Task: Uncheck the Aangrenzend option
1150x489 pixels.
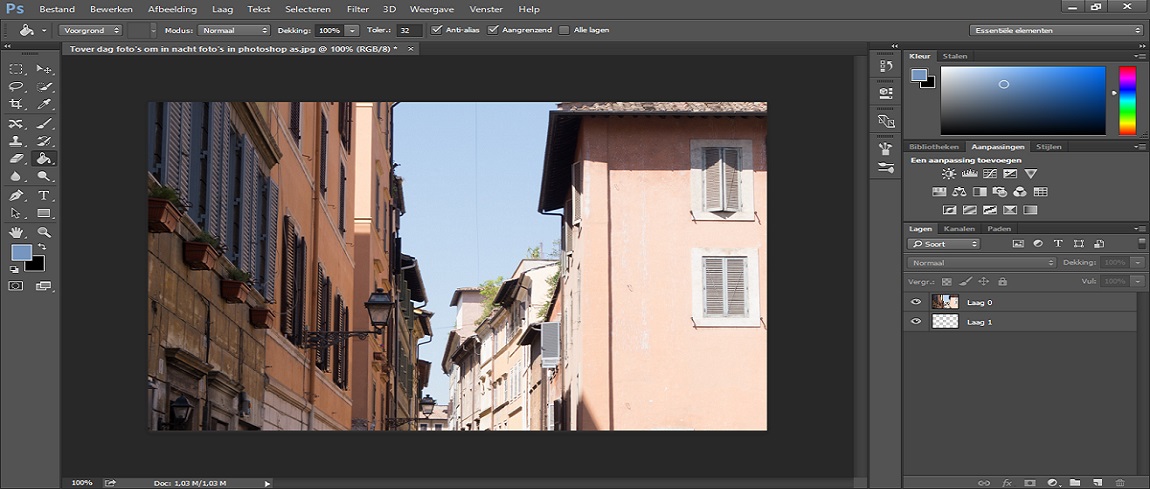Action: (x=493, y=30)
